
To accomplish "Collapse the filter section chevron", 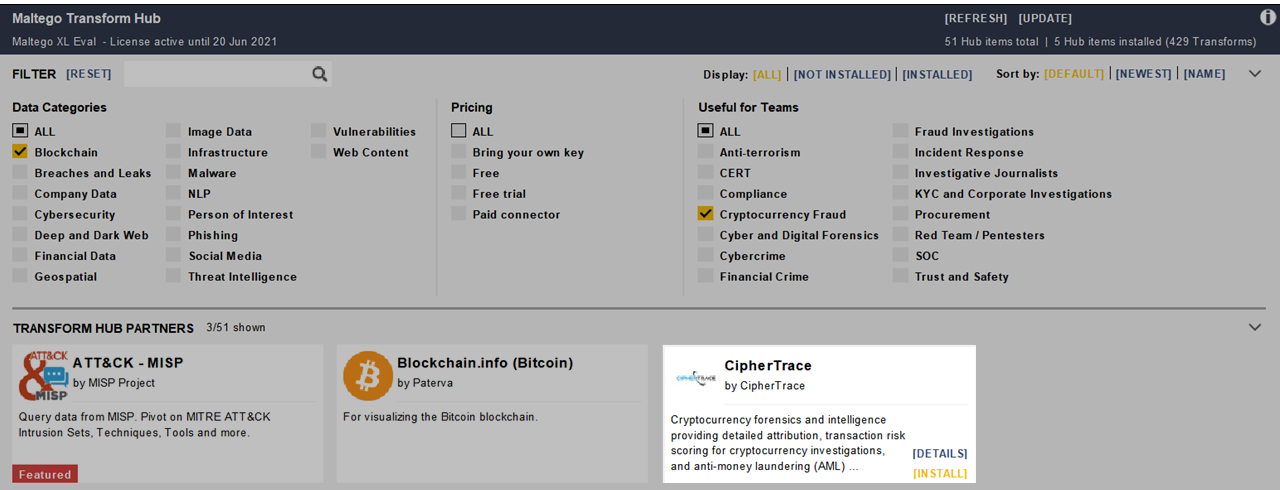I will coord(1256,73).
